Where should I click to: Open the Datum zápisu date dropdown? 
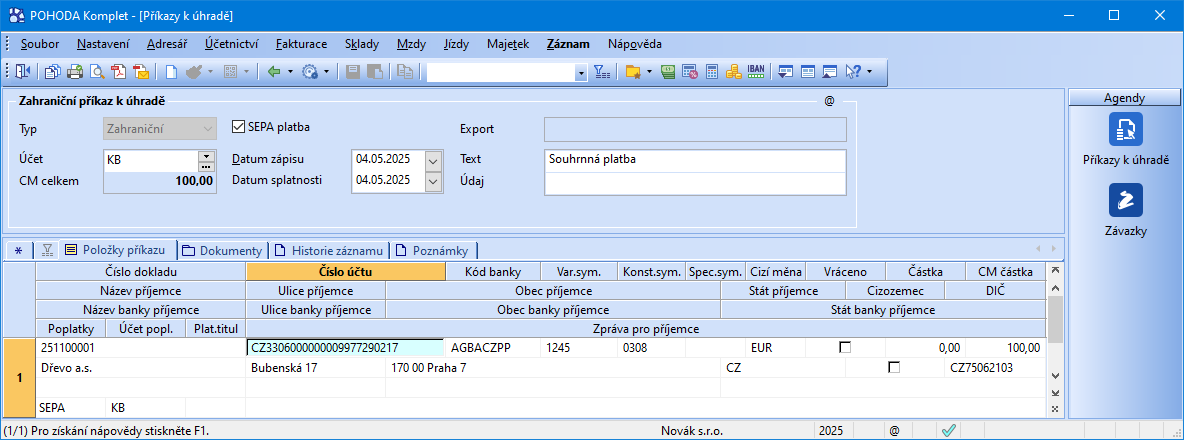433,160
